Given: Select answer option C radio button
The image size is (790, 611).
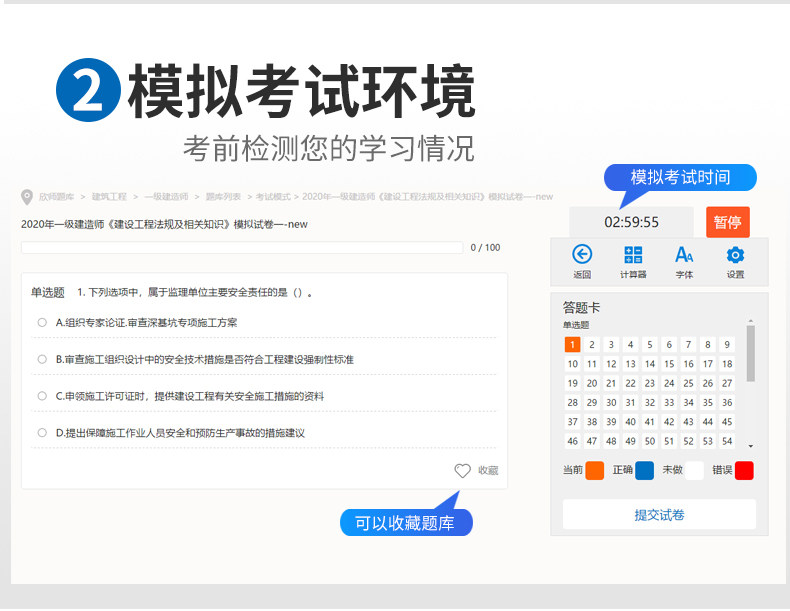Looking at the screenshot, I should pyautogui.click(x=42, y=396).
